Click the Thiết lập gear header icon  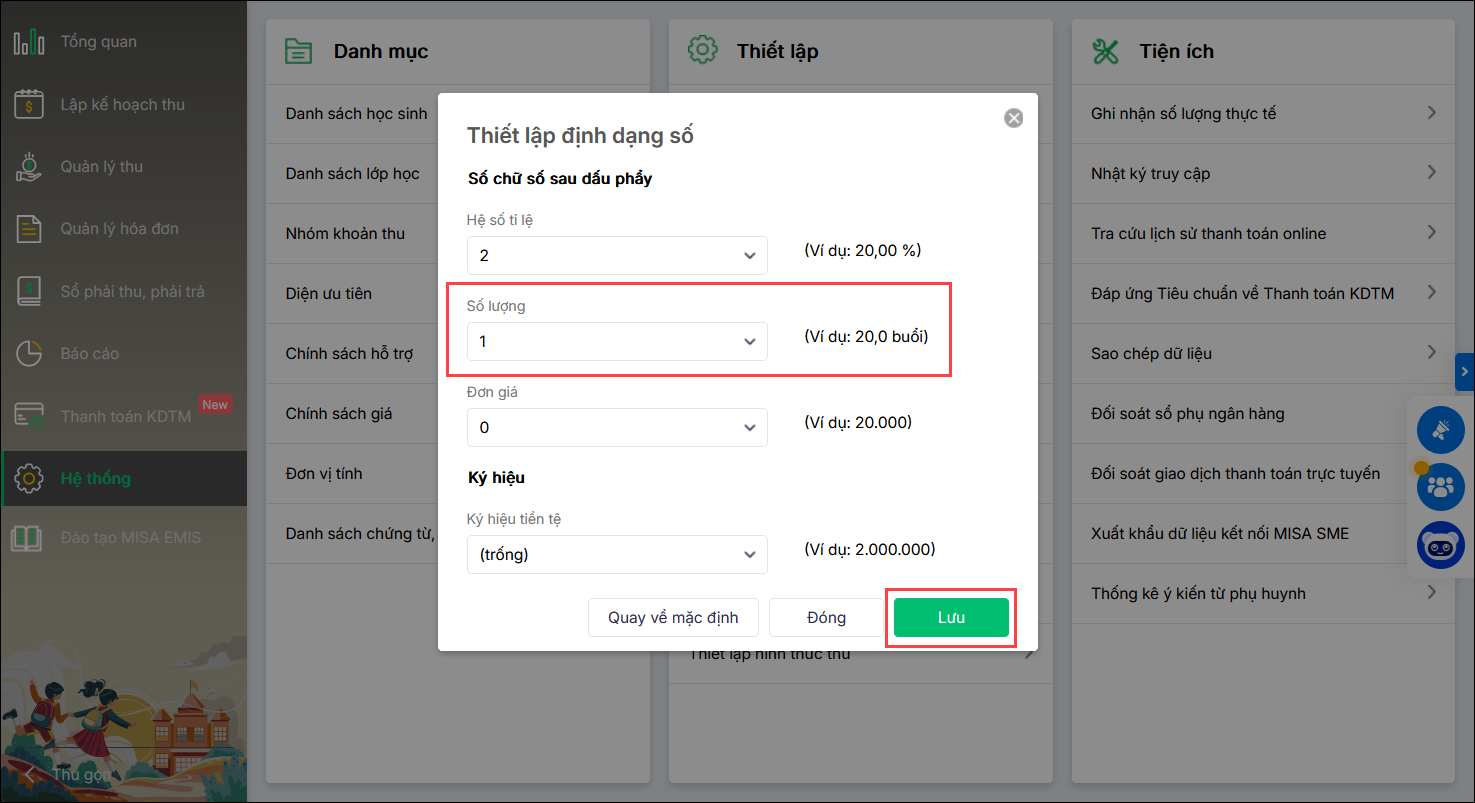[703, 51]
